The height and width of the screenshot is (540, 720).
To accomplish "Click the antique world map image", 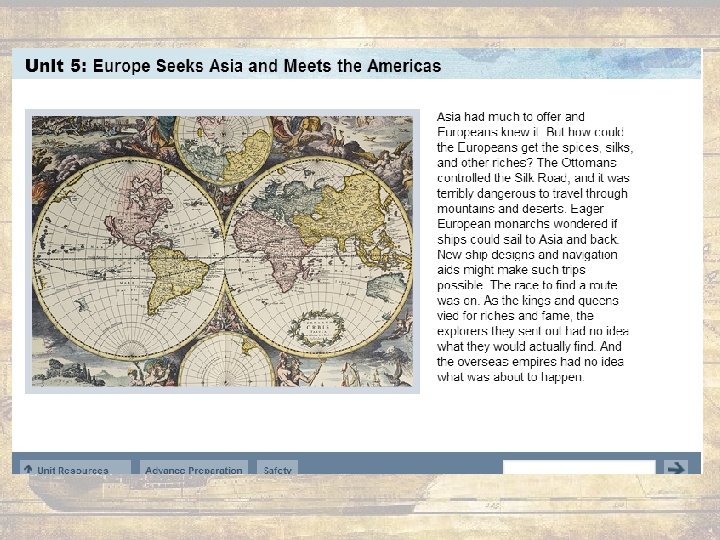I will (222, 251).
